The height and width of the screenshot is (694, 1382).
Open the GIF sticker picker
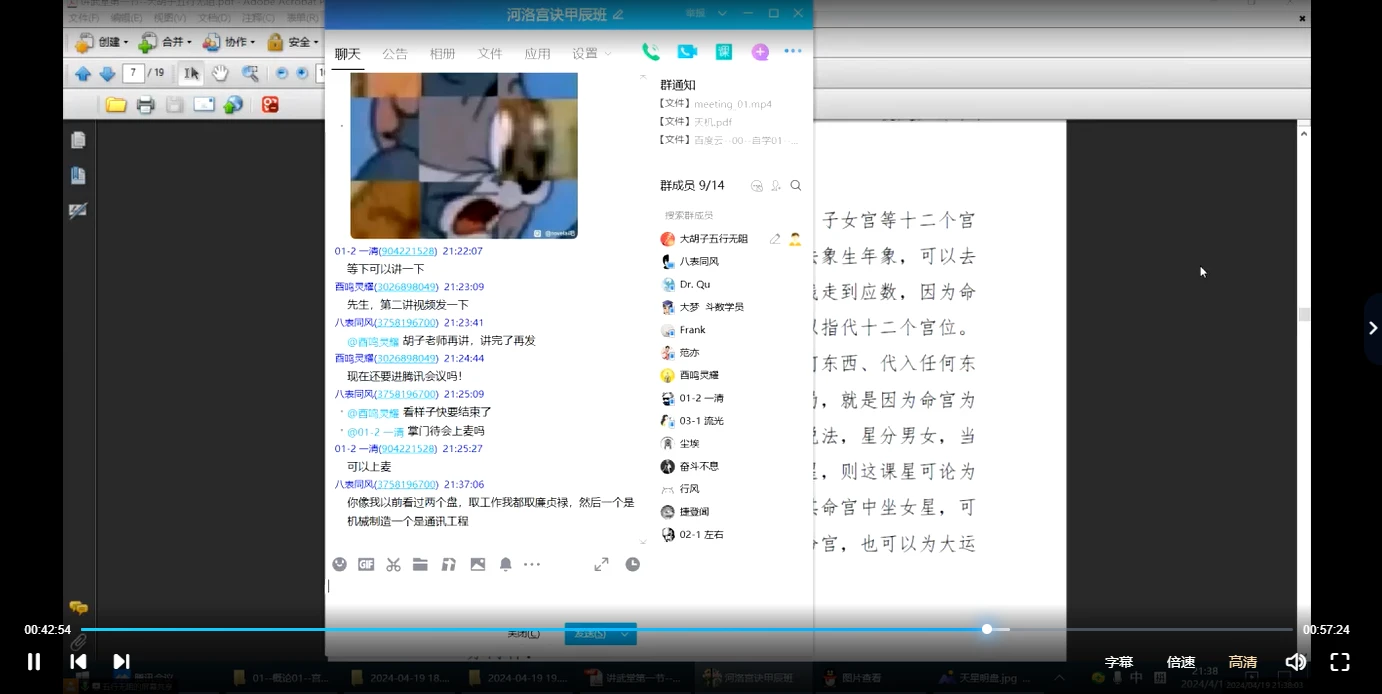pos(366,564)
